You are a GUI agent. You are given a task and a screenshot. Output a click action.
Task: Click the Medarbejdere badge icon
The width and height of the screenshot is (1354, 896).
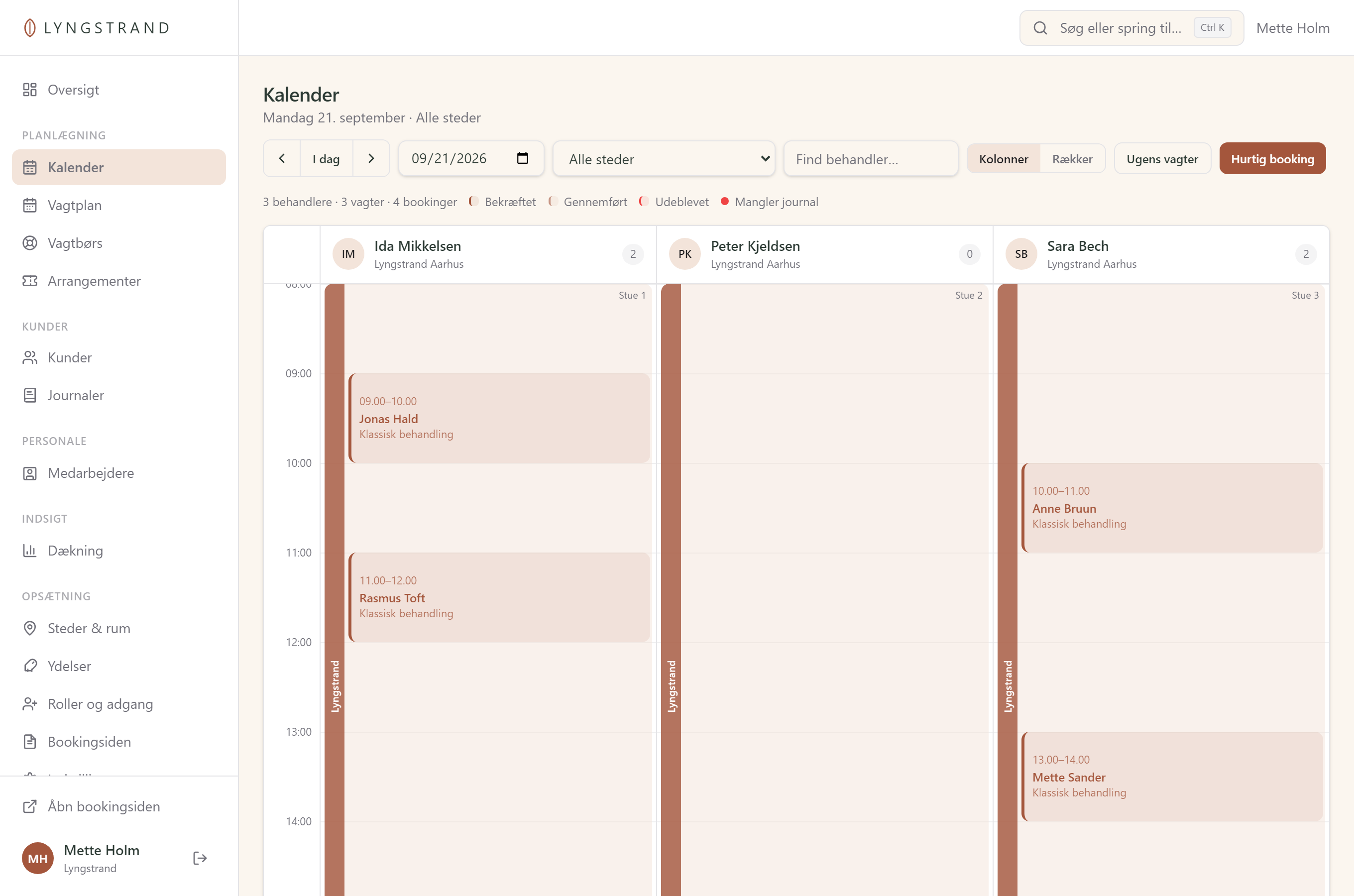pyautogui.click(x=30, y=473)
